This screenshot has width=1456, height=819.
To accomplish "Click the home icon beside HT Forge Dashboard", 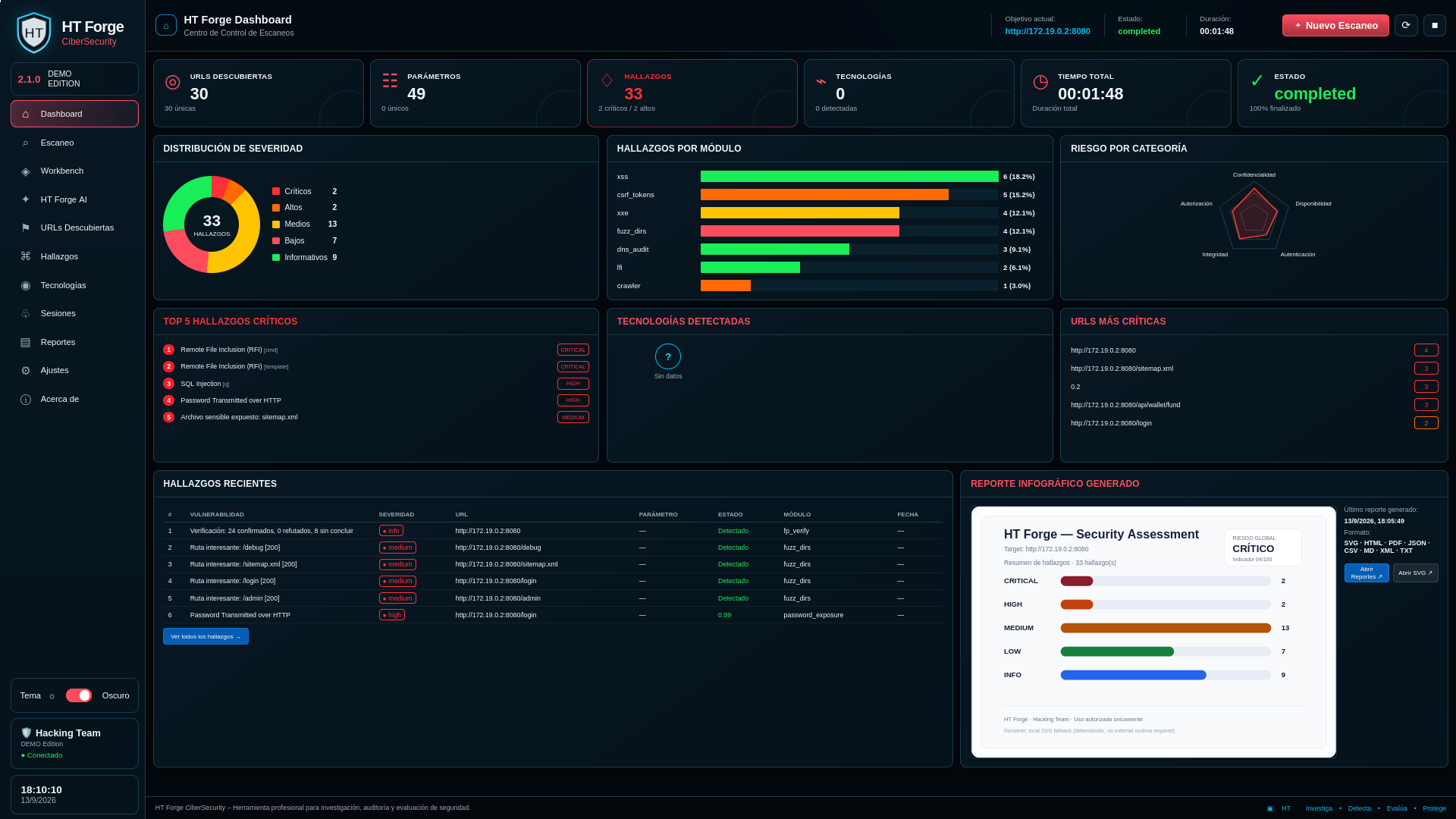I will click(166, 25).
